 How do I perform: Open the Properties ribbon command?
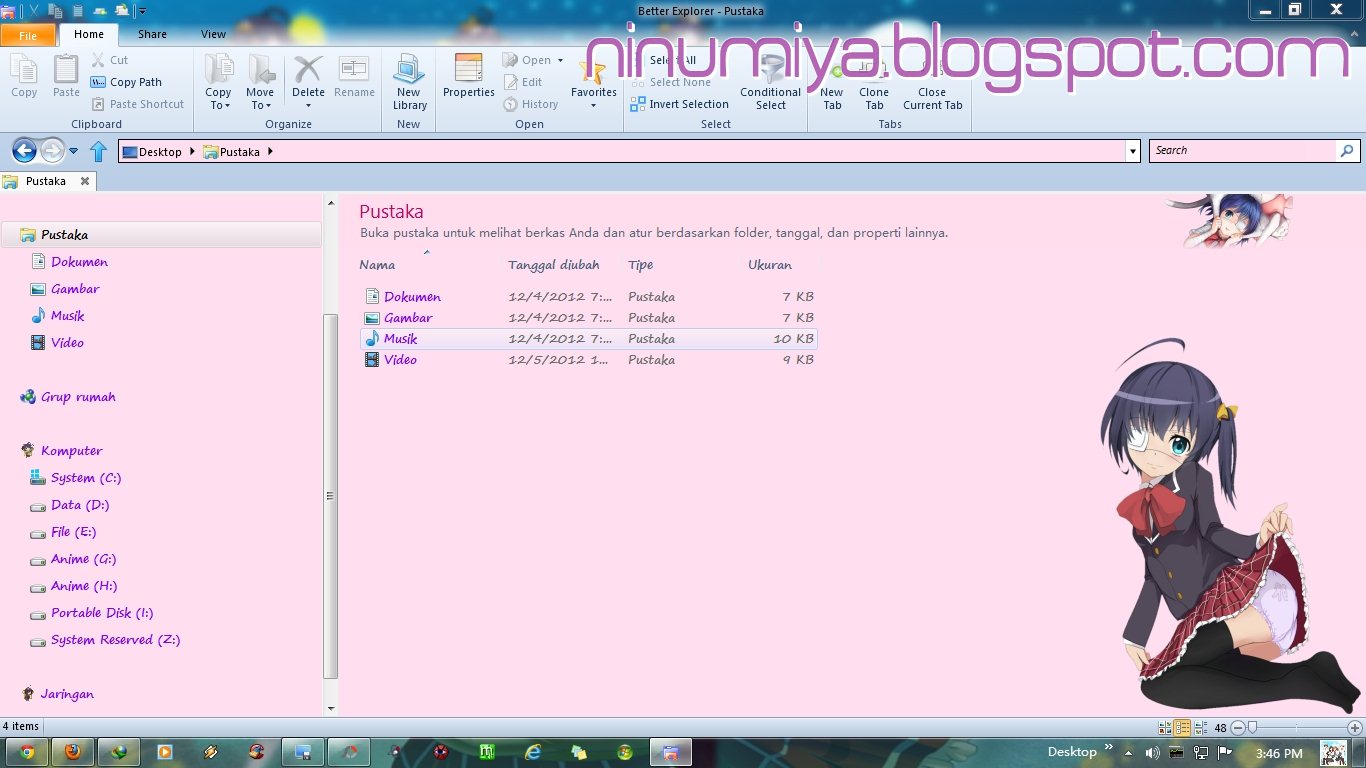[x=469, y=76]
